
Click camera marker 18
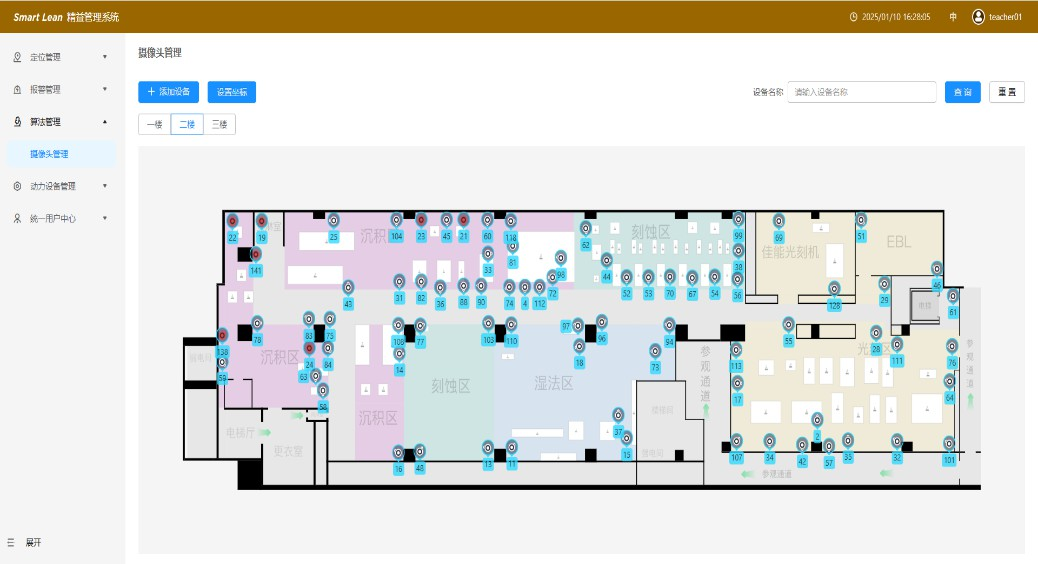click(x=579, y=347)
